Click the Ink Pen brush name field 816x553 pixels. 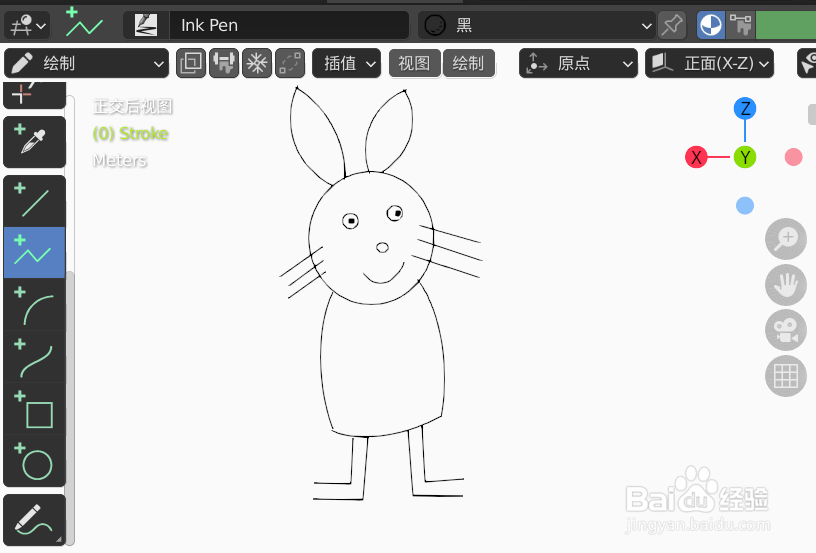(x=289, y=25)
